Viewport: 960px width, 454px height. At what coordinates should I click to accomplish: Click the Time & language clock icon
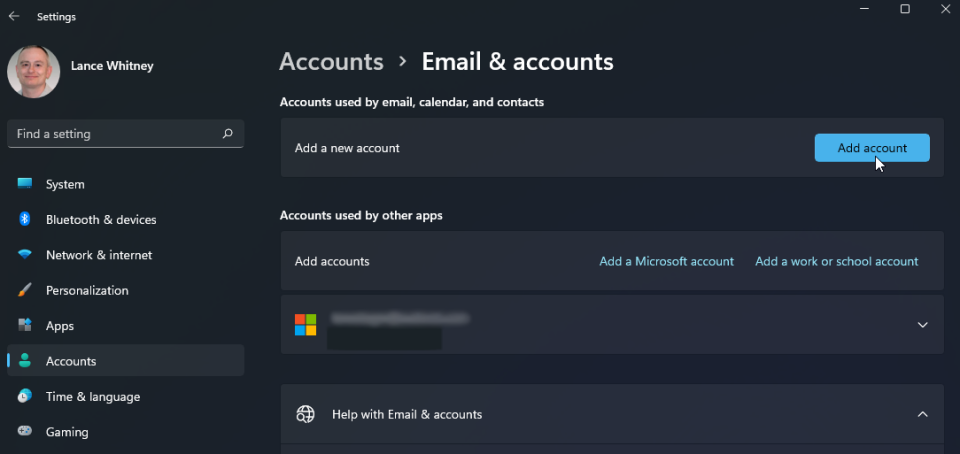(x=24, y=396)
